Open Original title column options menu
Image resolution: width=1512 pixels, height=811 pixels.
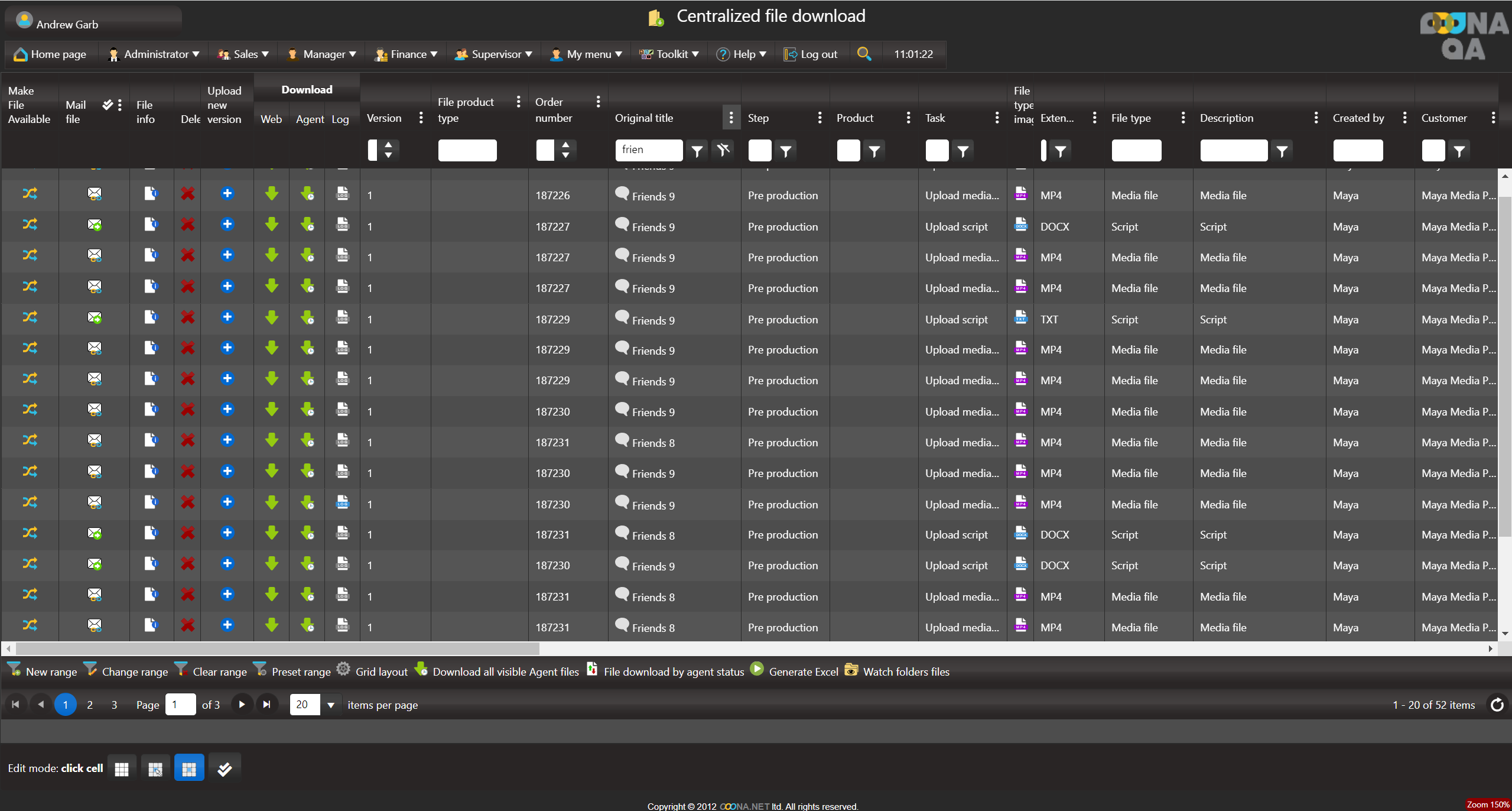pyautogui.click(x=731, y=118)
